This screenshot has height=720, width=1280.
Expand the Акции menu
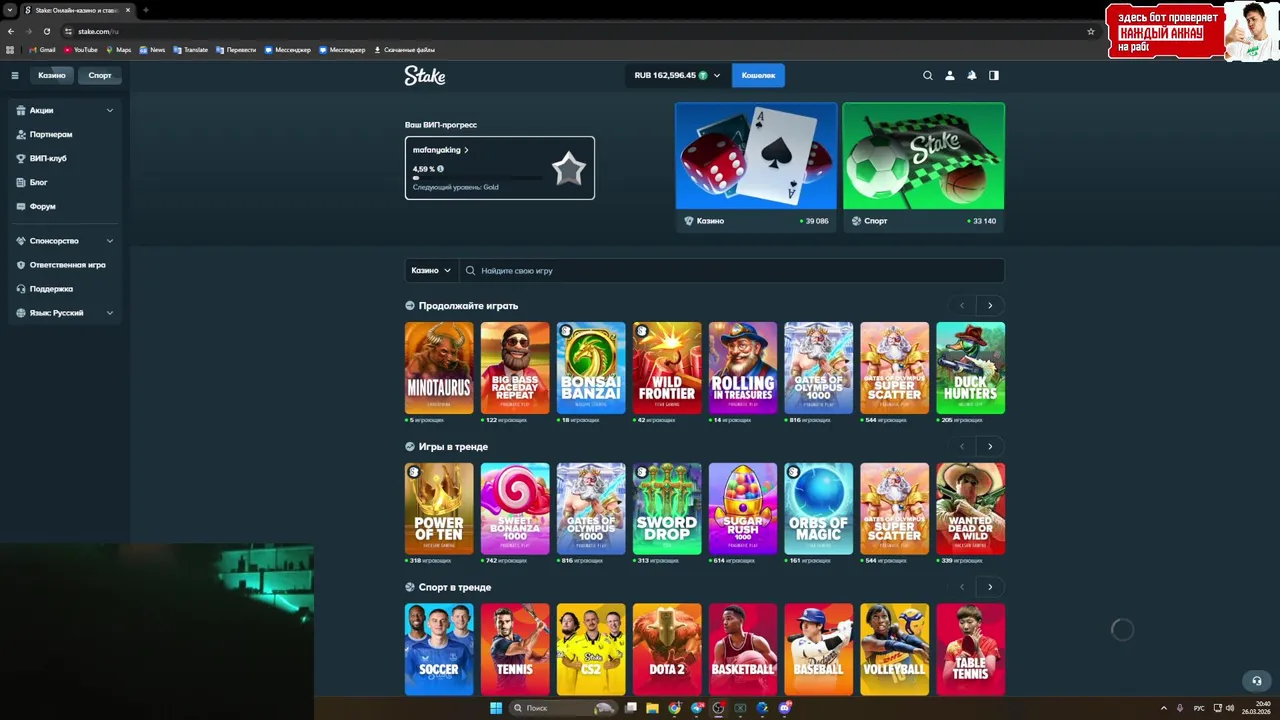65,110
